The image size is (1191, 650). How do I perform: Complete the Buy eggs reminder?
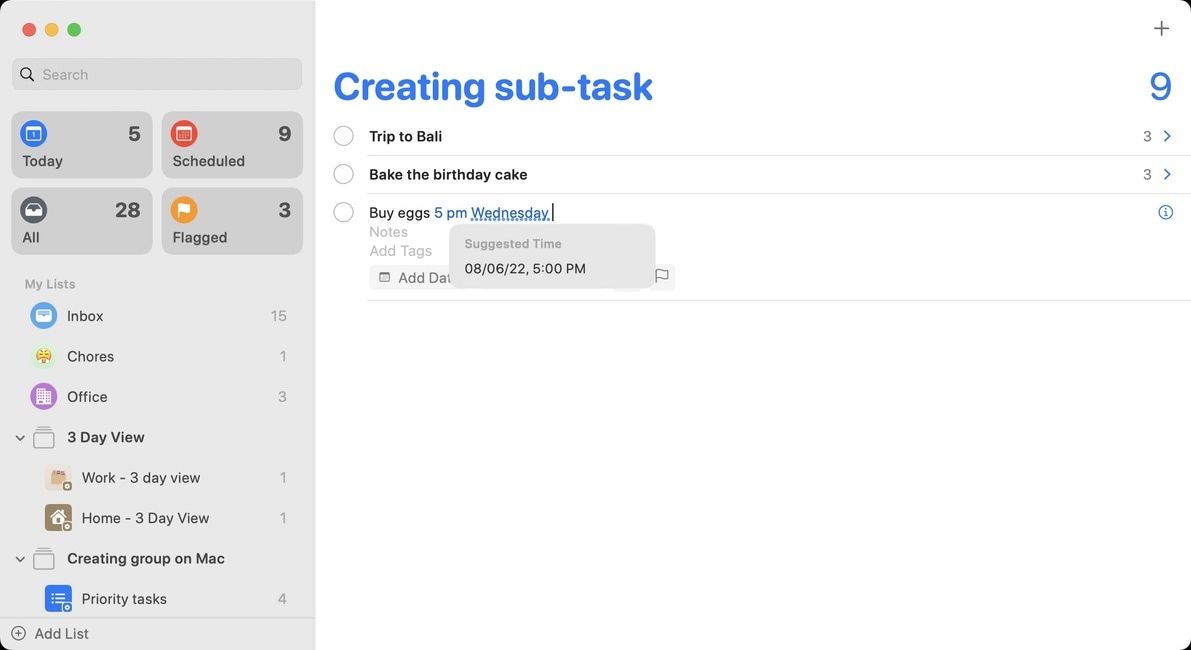(343, 211)
